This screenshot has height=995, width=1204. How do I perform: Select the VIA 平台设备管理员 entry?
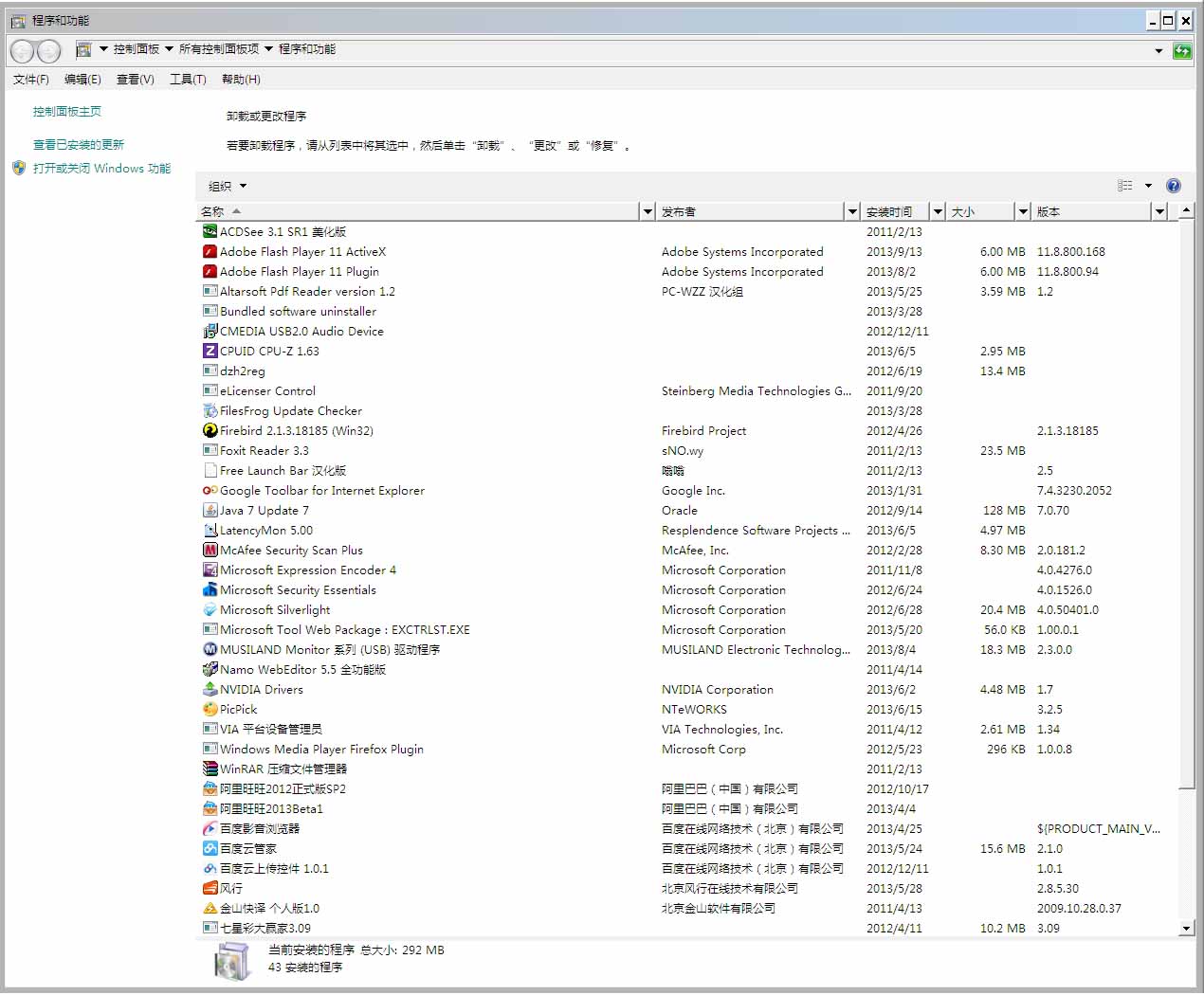[x=684, y=729]
